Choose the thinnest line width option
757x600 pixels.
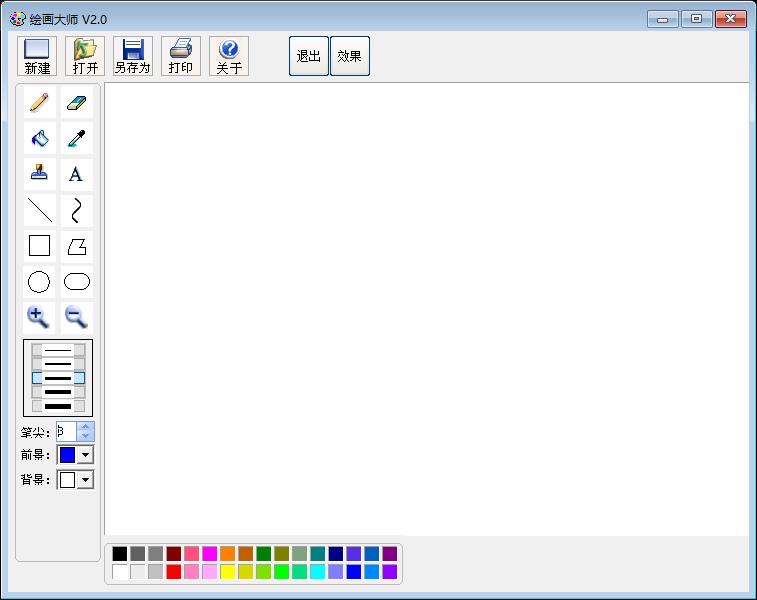pos(58,350)
